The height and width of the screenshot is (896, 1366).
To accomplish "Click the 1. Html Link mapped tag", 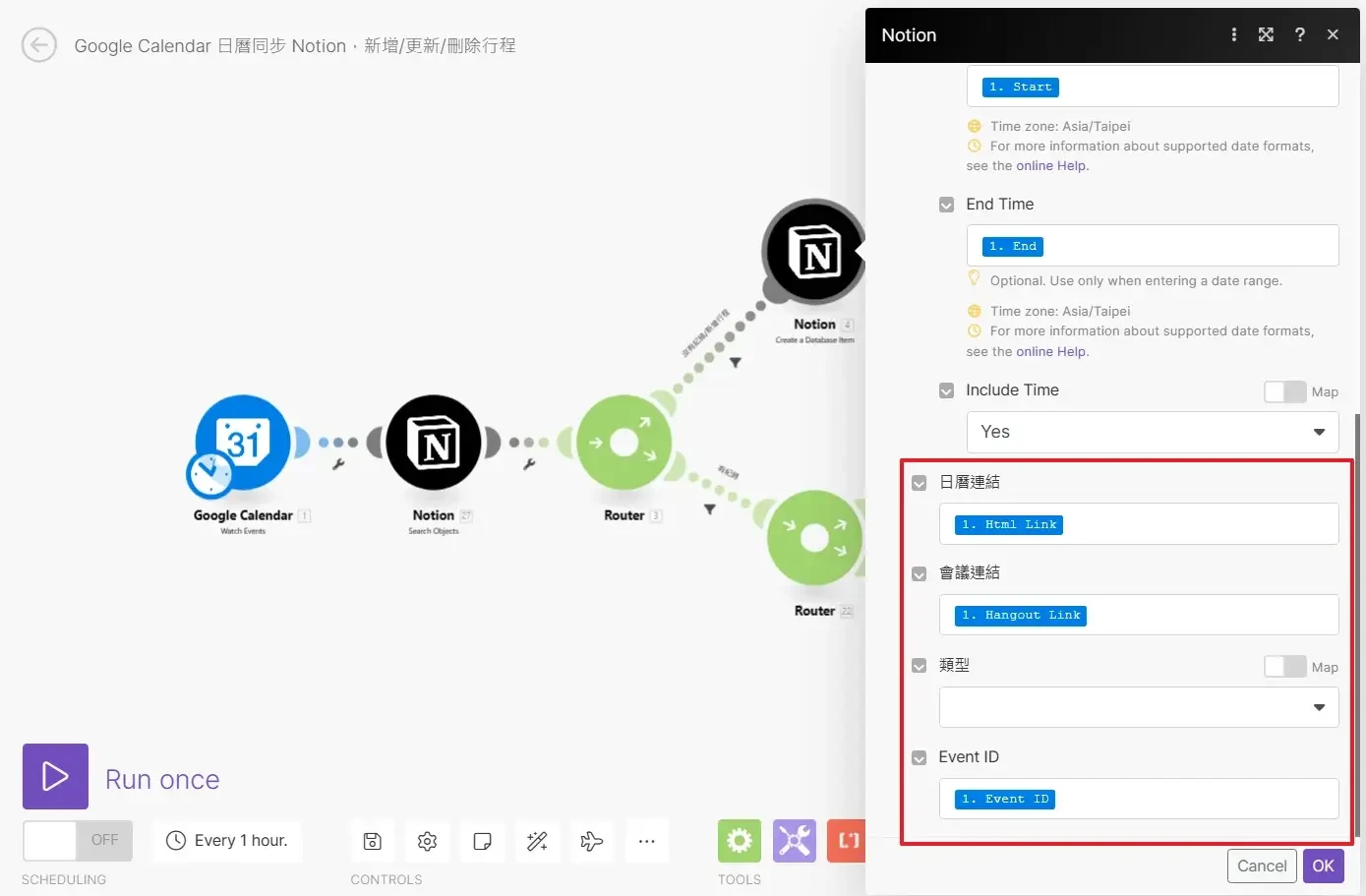I will point(1009,524).
